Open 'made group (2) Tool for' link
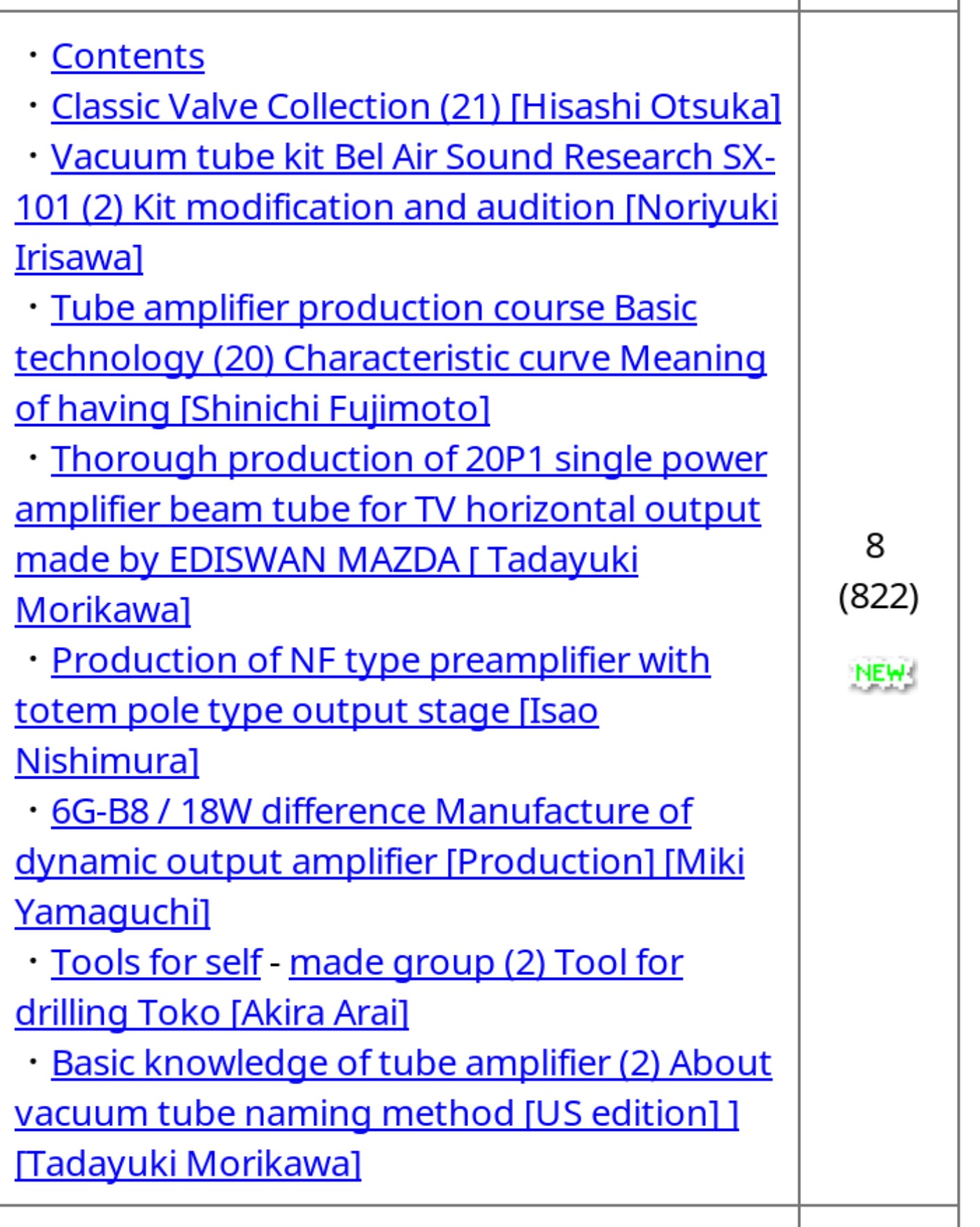This screenshot has width=980, height=1227. click(486, 962)
